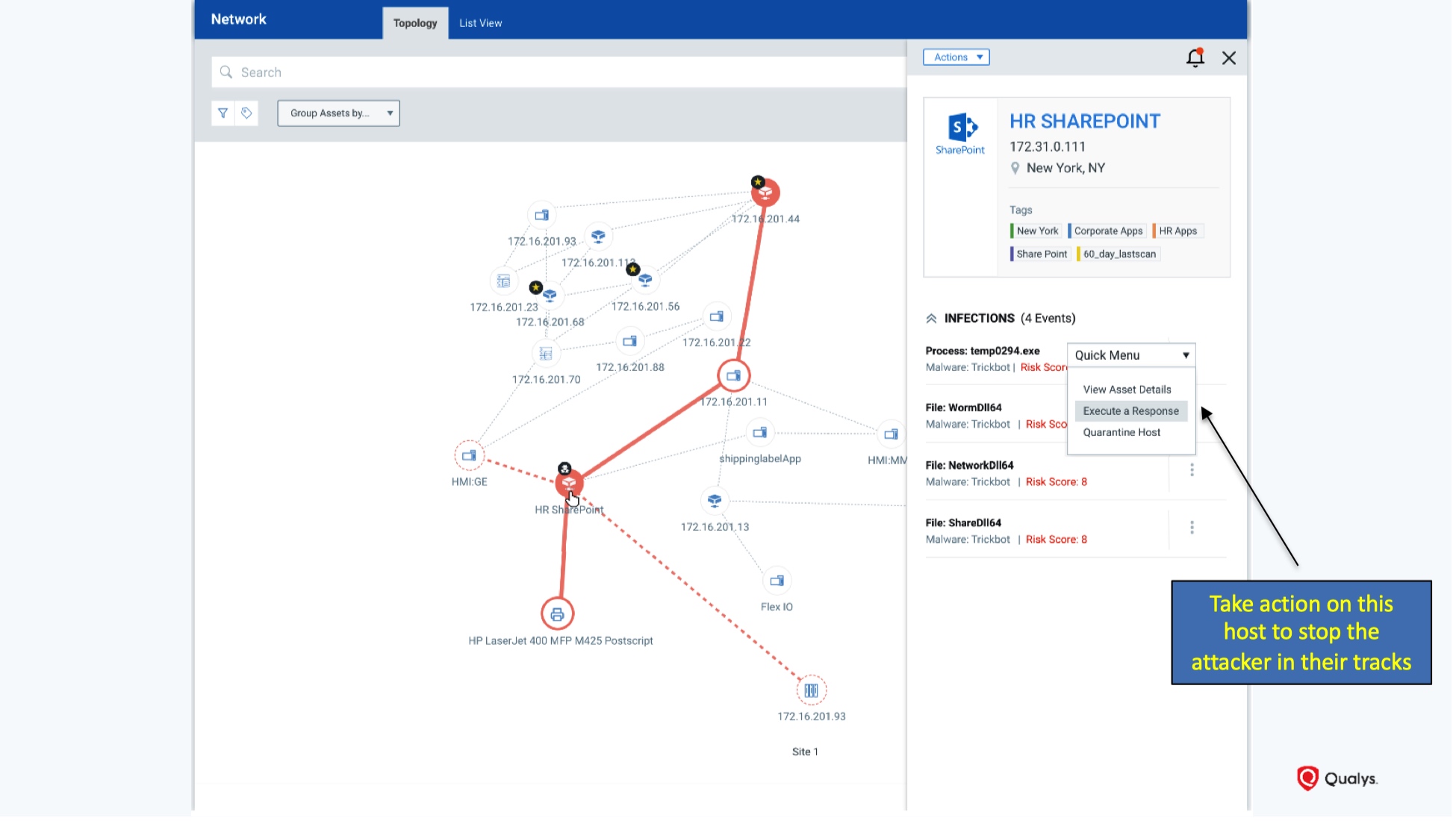Viewport: 1456px width, 821px height.
Task: Select the Flex IO node
Action: (777, 581)
